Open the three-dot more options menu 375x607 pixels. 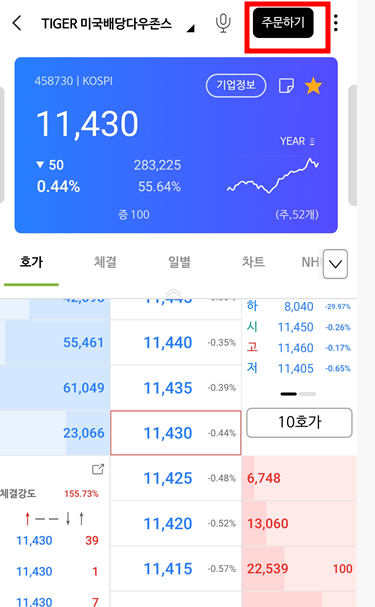pos(336,23)
